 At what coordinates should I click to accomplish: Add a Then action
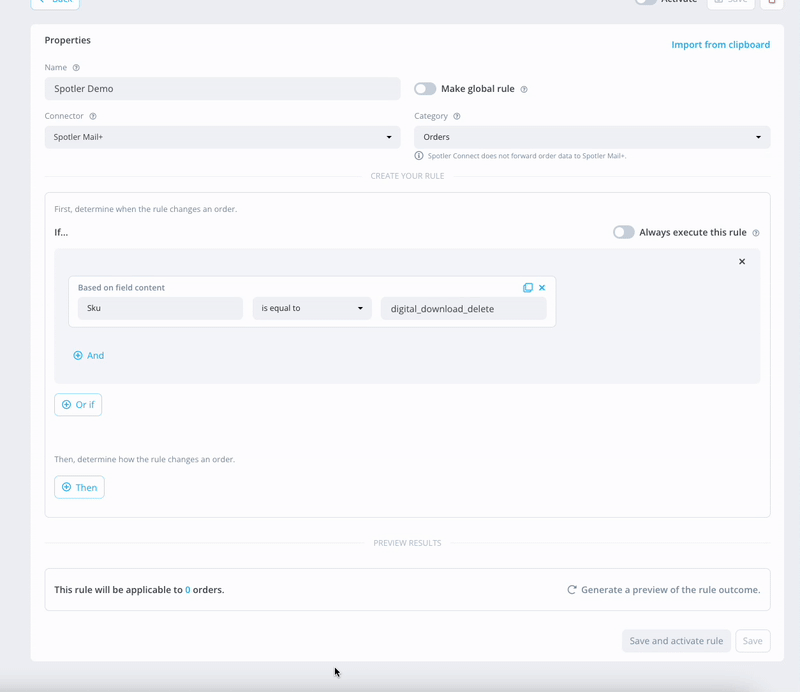coord(79,487)
